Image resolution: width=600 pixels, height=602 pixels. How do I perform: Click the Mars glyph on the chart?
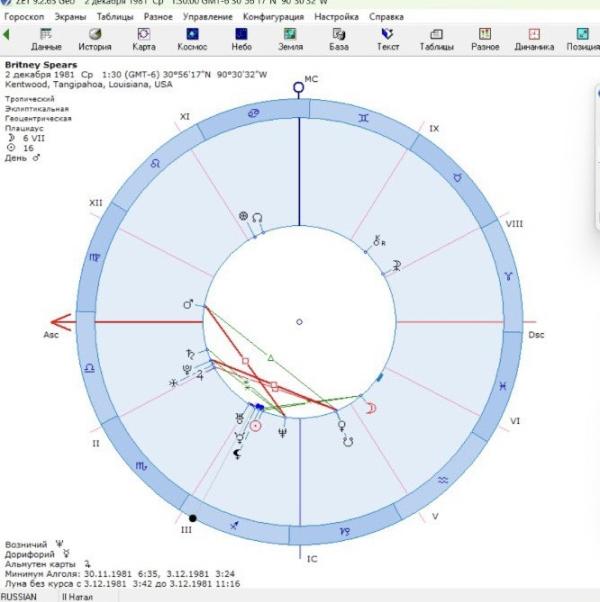coord(188,304)
